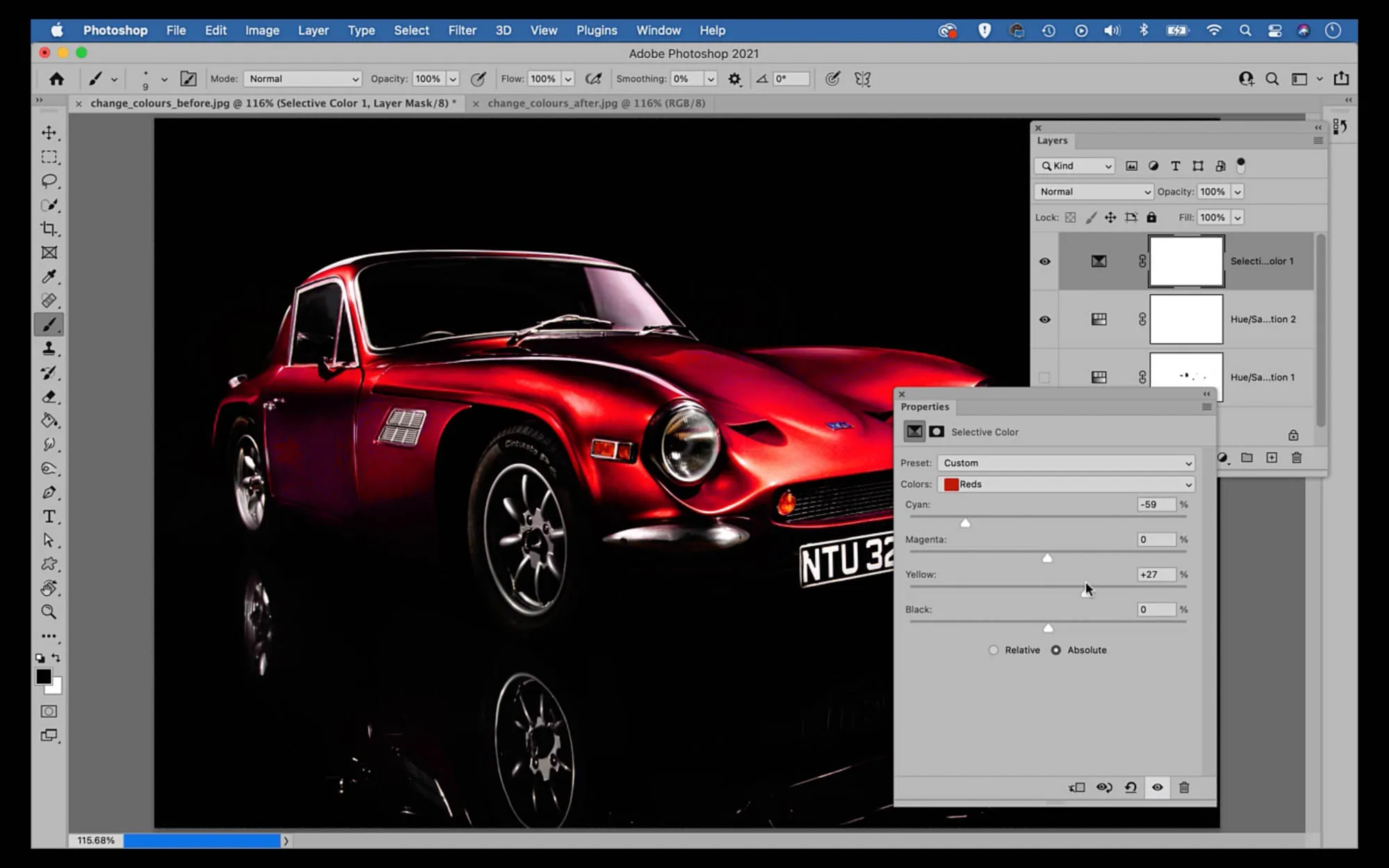The width and height of the screenshot is (1389, 868).
Task: Select the Frame tool
Action: pyautogui.click(x=49, y=253)
